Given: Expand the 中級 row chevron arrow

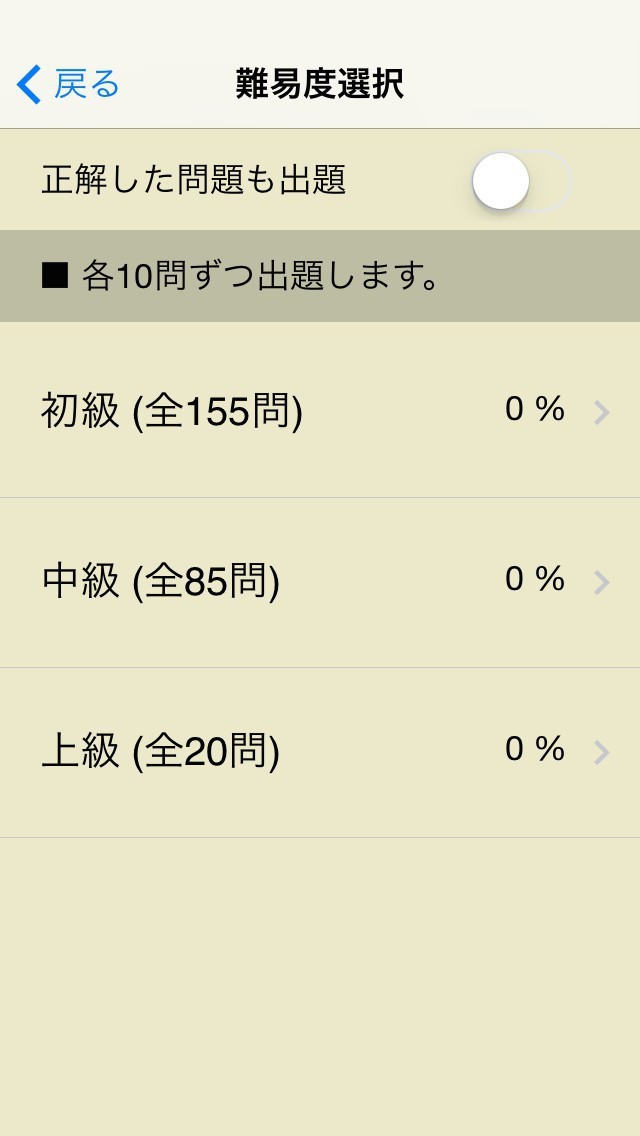Looking at the screenshot, I should point(601,582).
